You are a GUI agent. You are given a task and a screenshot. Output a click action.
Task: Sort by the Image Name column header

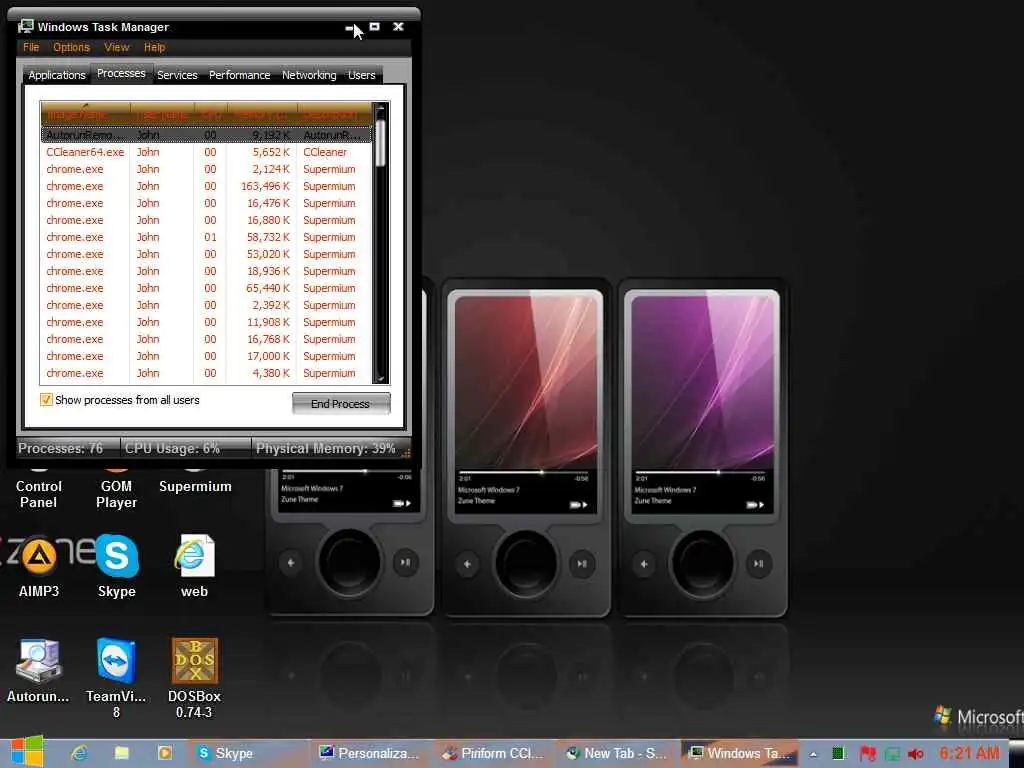[x=85, y=115]
